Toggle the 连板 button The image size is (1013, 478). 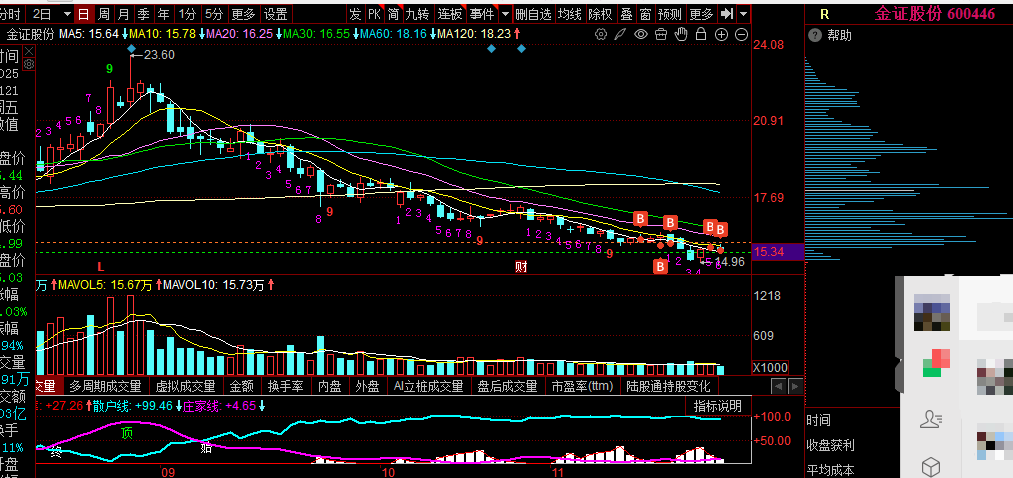[450, 14]
